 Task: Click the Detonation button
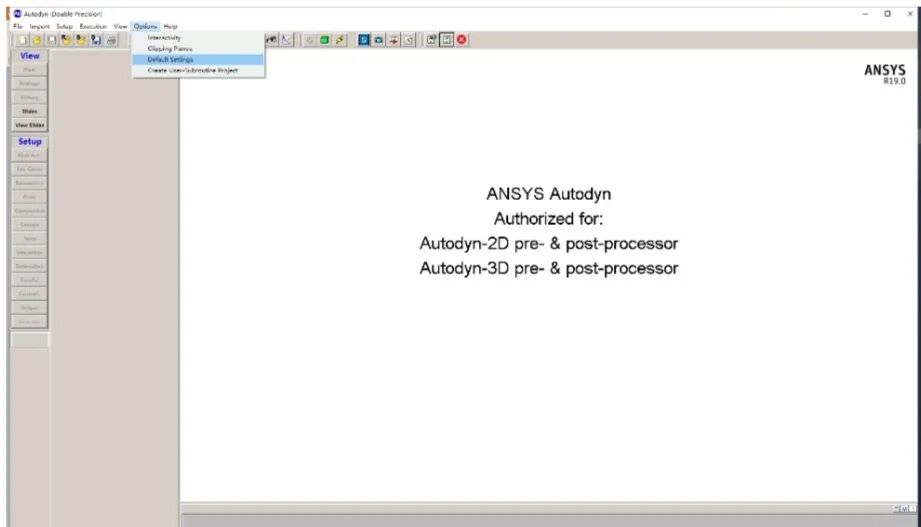coord(29,266)
